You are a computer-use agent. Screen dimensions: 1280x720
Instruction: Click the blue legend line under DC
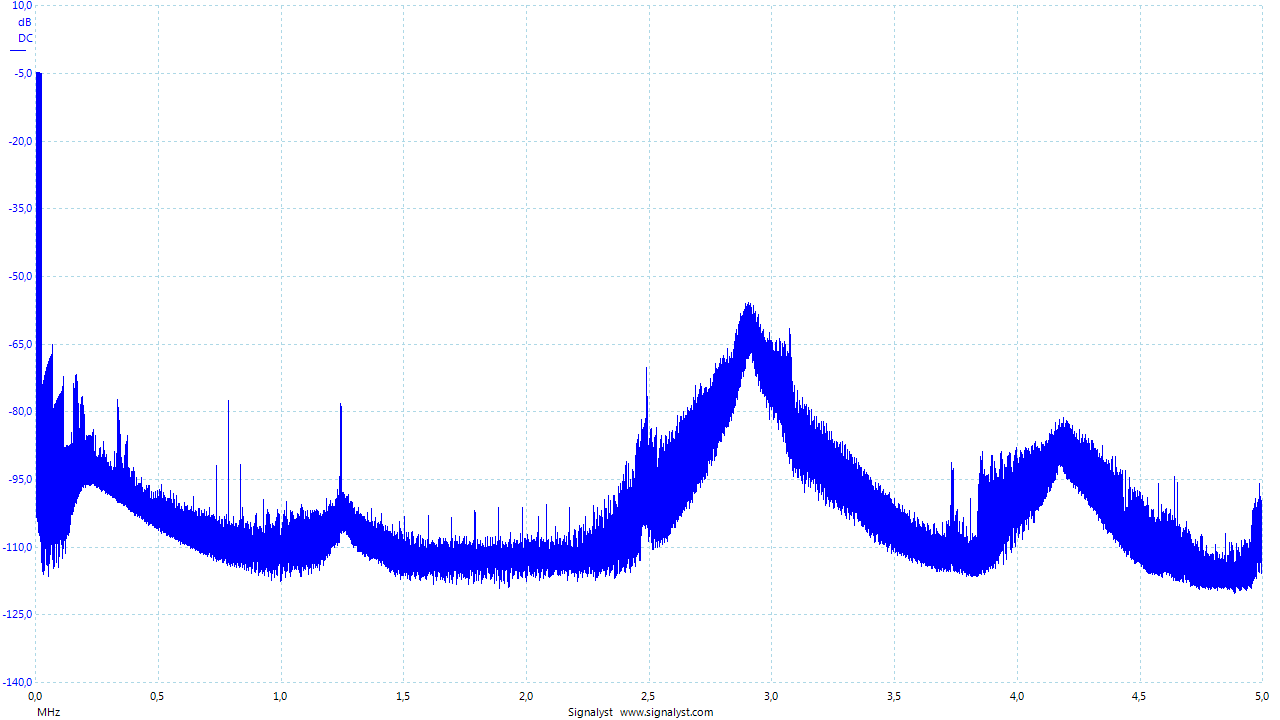17,49
